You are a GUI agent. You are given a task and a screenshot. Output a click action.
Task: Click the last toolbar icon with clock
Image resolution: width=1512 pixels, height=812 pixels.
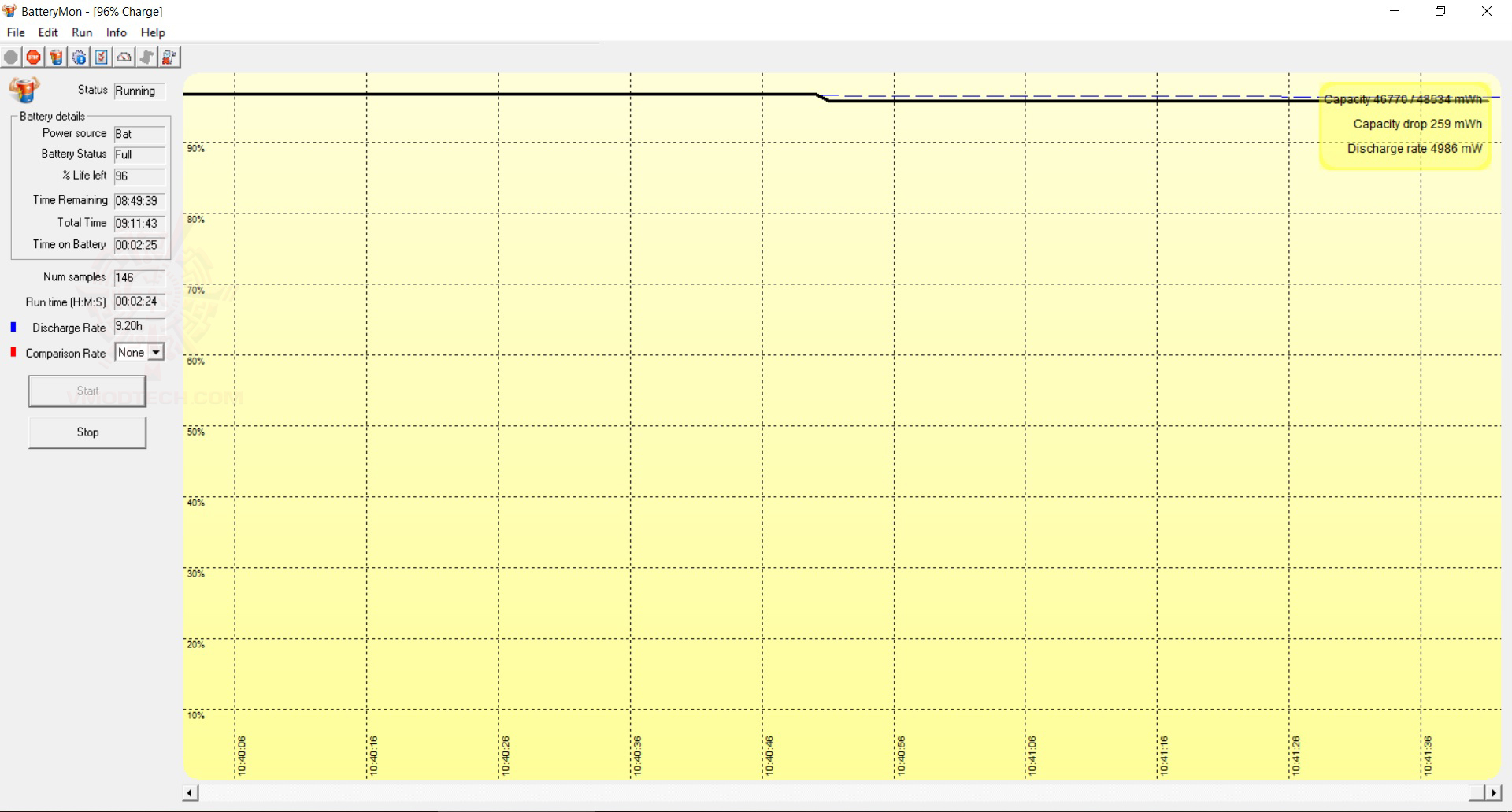click(x=170, y=57)
